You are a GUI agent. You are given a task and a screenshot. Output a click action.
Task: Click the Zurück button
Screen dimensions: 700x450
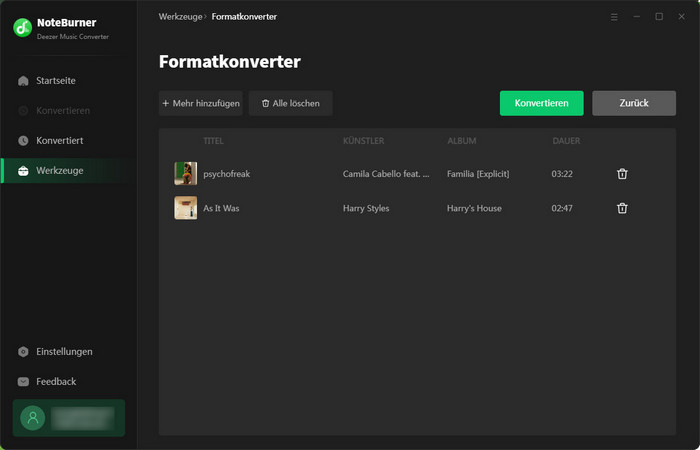(634, 103)
